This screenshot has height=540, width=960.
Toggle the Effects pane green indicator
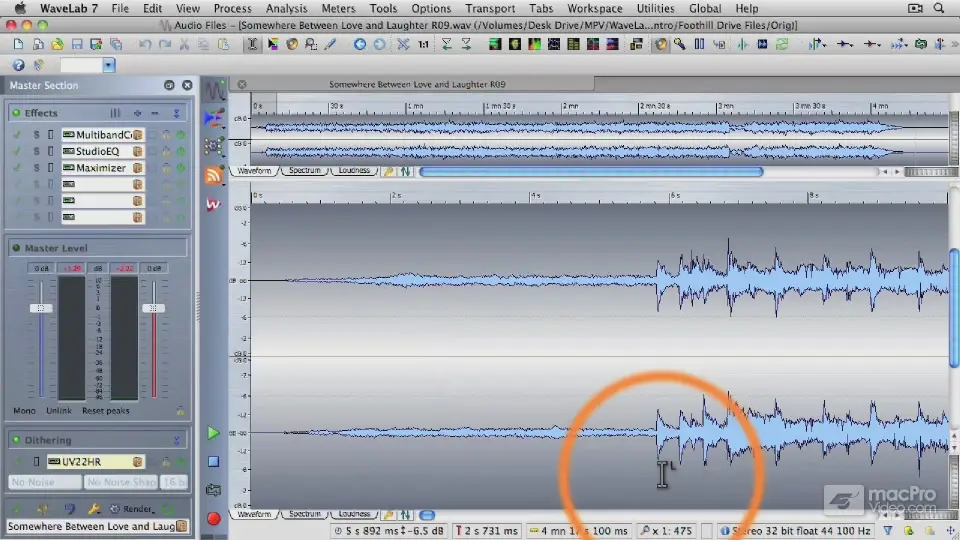click(x=16, y=113)
